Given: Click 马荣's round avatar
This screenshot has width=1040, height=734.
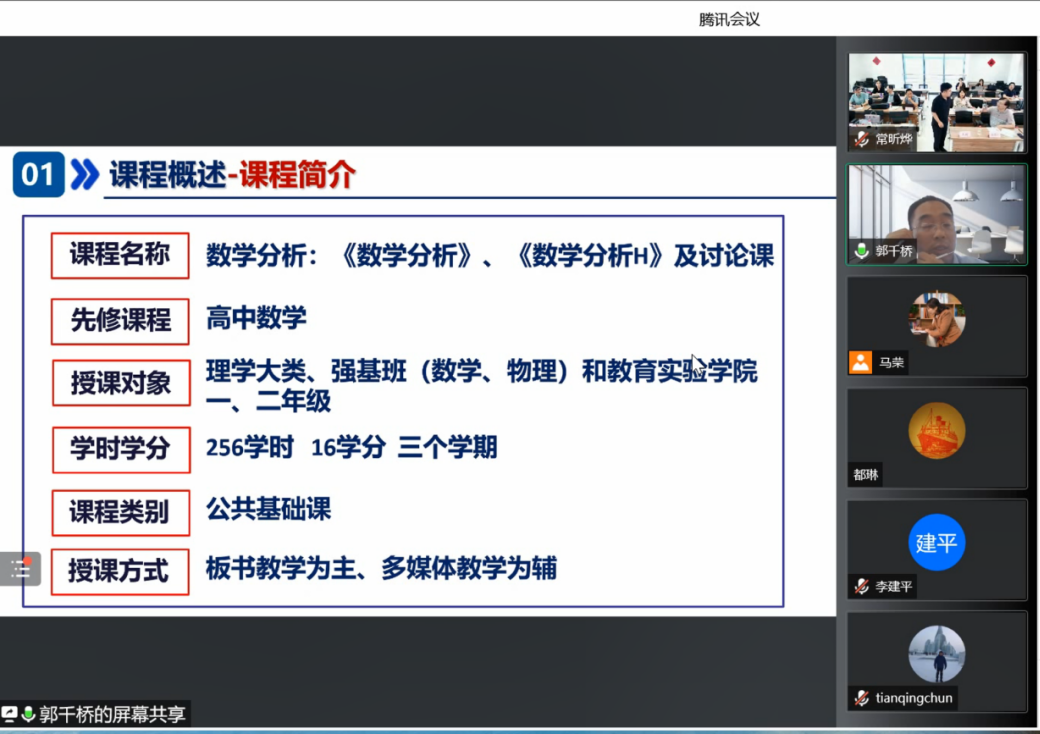Looking at the screenshot, I should pyautogui.click(x=936, y=319).
